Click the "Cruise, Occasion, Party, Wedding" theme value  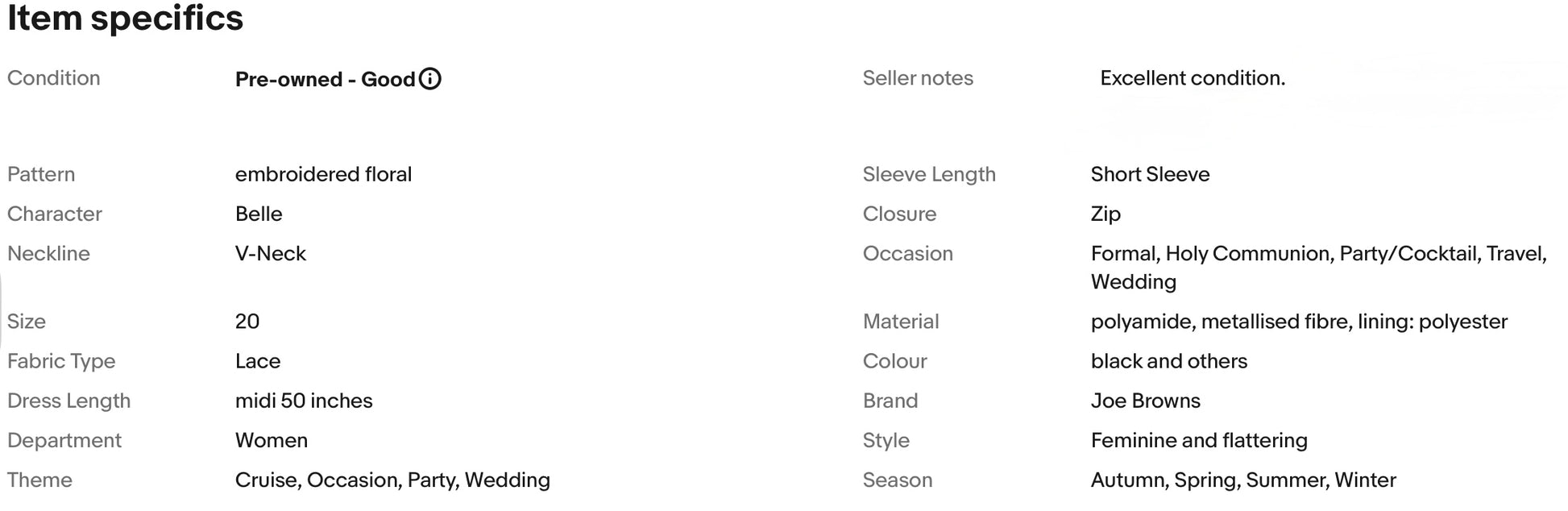pyautogui.click(x=392, y=480)
